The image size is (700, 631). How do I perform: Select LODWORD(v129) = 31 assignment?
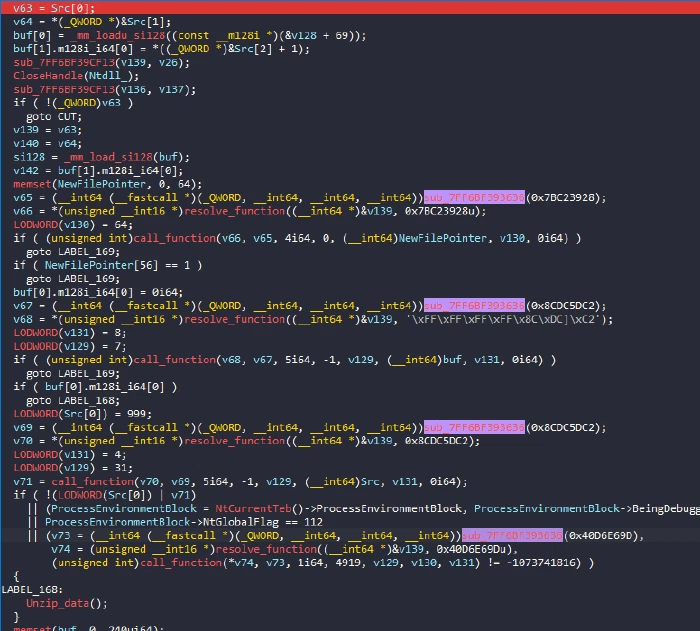coord(73,468)
